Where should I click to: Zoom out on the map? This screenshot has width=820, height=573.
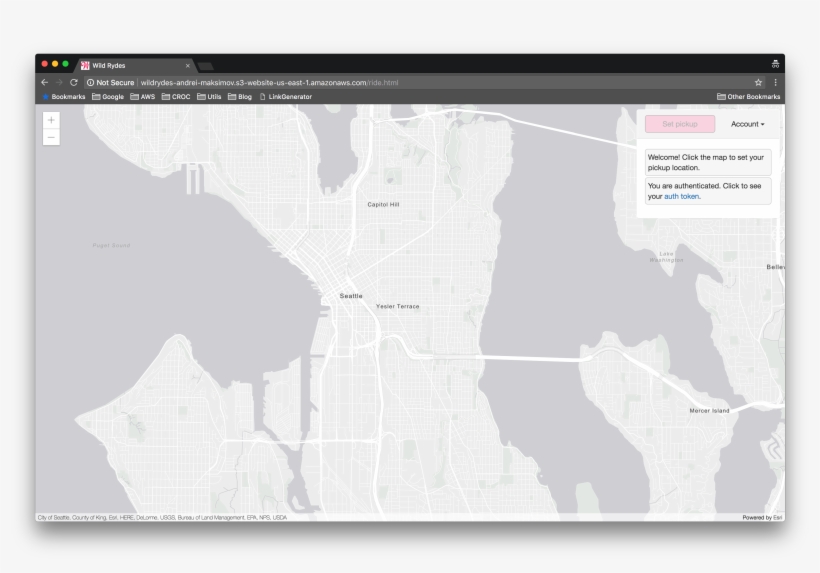point(52,137)
